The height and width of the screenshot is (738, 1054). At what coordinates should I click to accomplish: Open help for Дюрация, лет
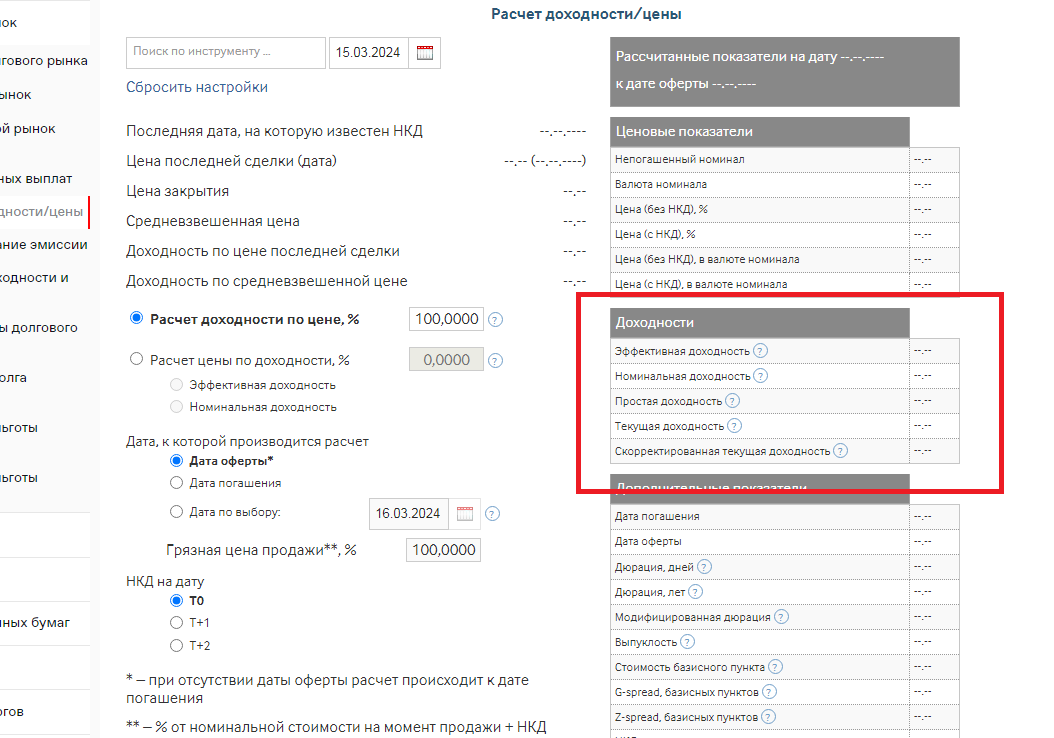pyautogui.click(x=696, y=591)
